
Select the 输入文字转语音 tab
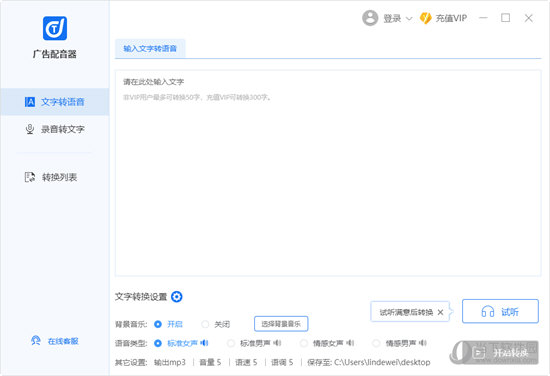(x=150, y=48)
